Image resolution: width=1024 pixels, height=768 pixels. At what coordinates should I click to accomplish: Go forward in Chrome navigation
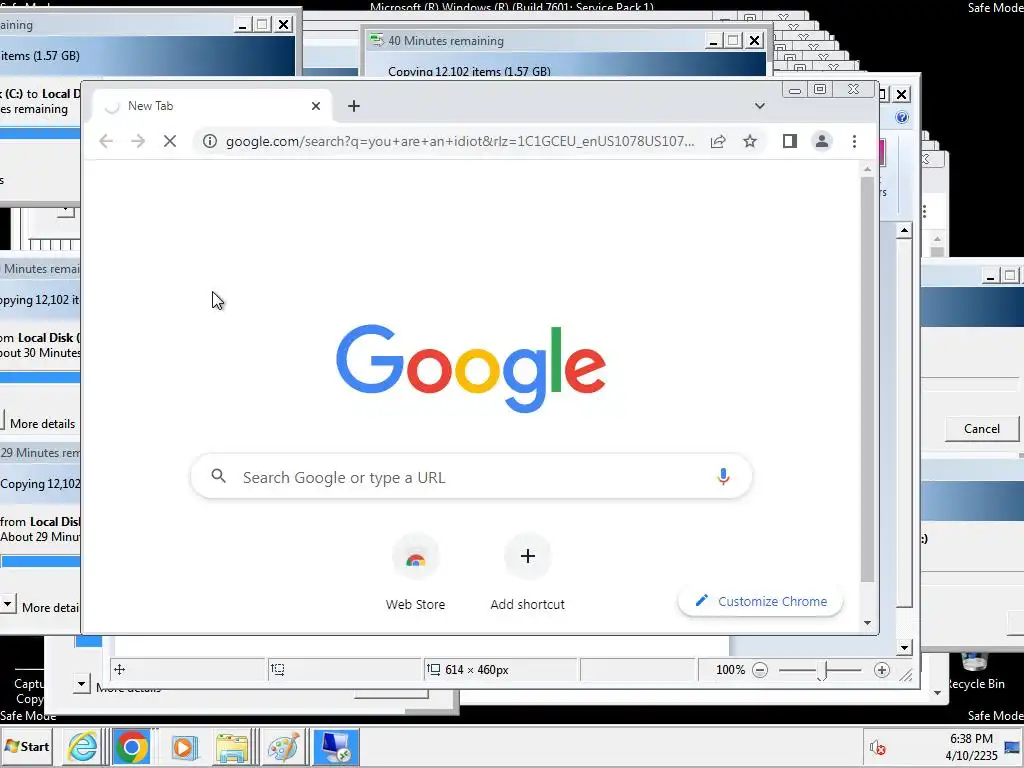(x=138, y=141)
